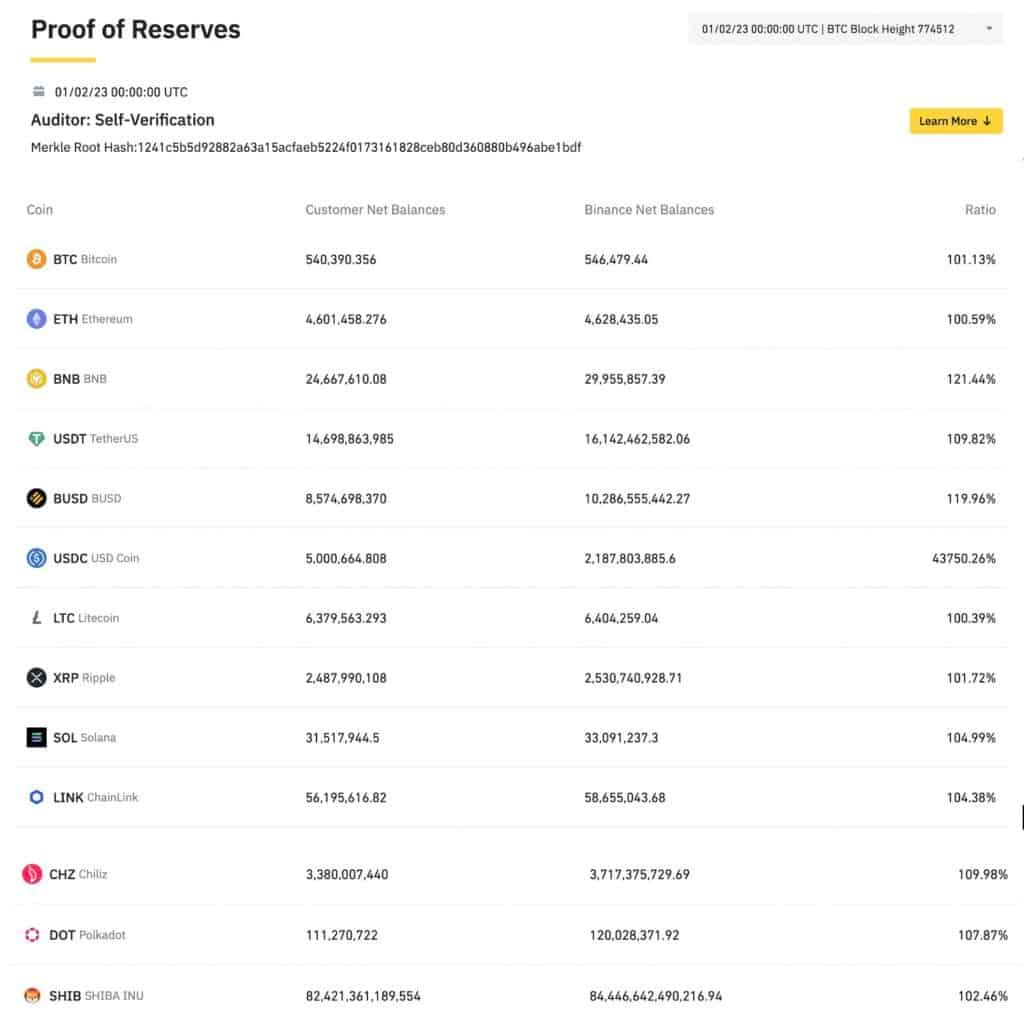
Task: Click the Customer Net Balances column header
Action: tap(375, 210)
